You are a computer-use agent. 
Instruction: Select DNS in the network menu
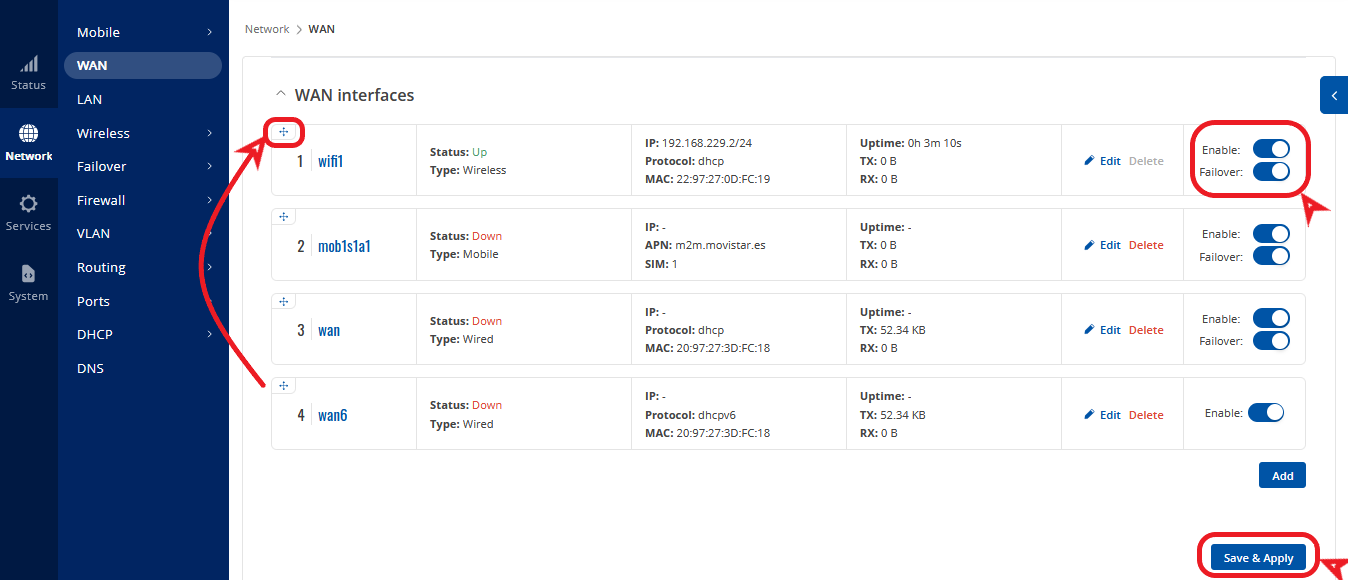(90, 368)
